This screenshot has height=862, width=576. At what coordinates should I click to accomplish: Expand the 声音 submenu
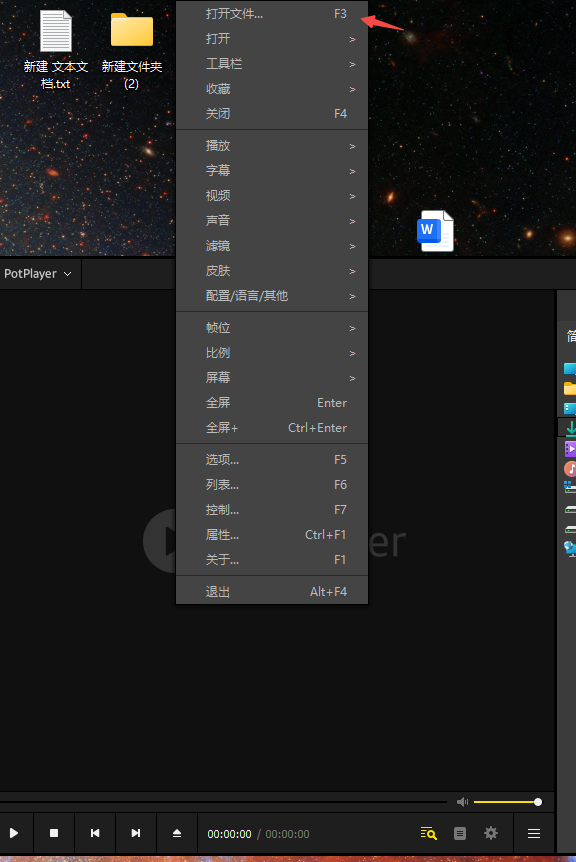pos(272,220)
